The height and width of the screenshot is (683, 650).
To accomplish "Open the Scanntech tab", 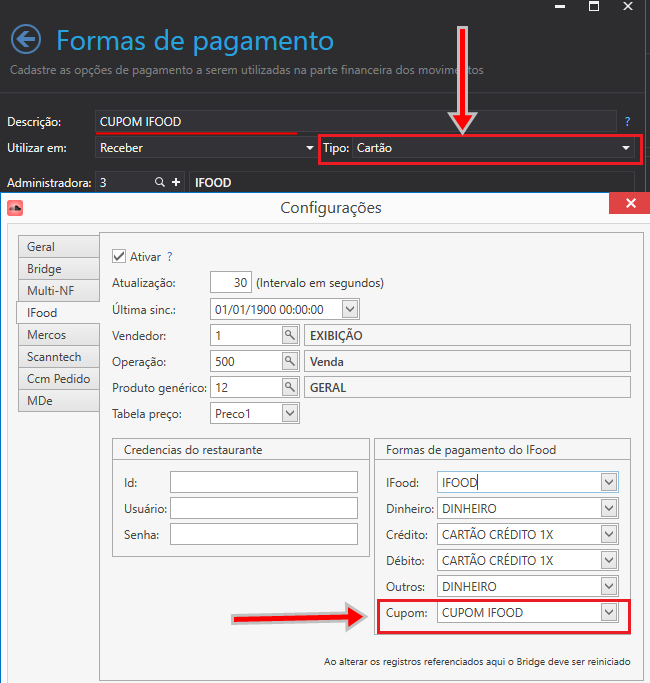I will tap(59, 357).
